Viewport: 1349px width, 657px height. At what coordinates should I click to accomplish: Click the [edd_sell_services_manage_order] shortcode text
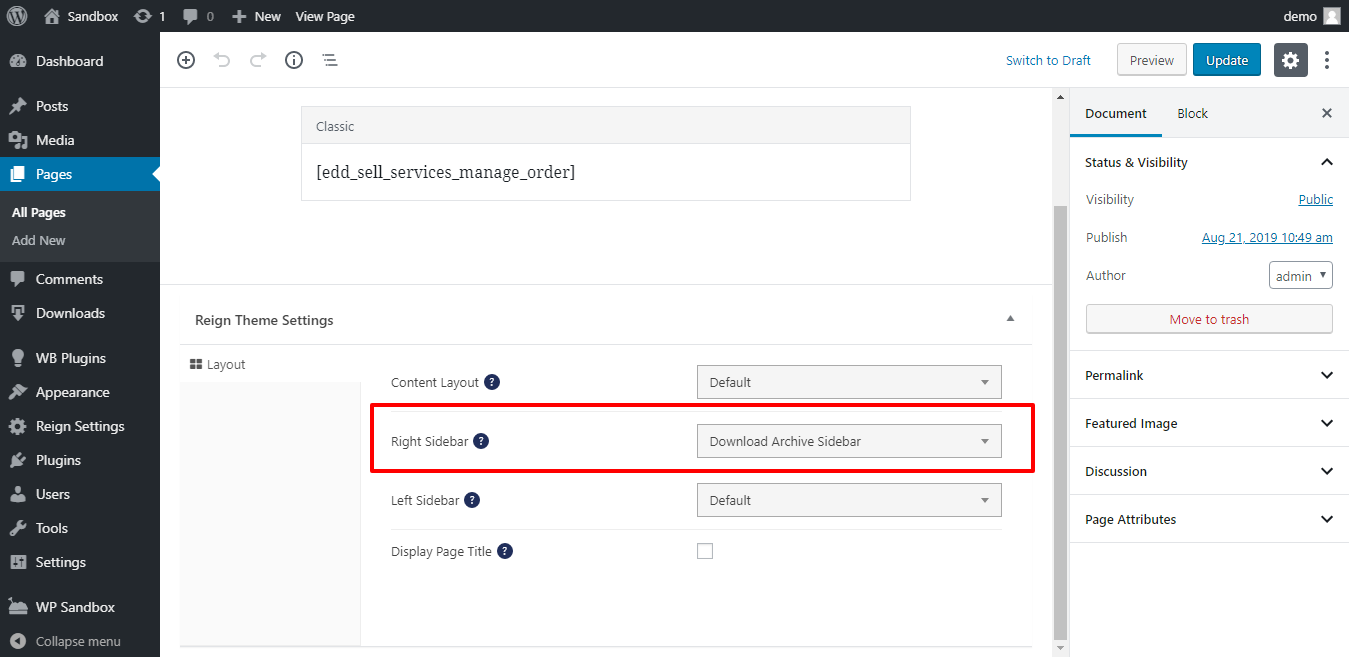446,172
